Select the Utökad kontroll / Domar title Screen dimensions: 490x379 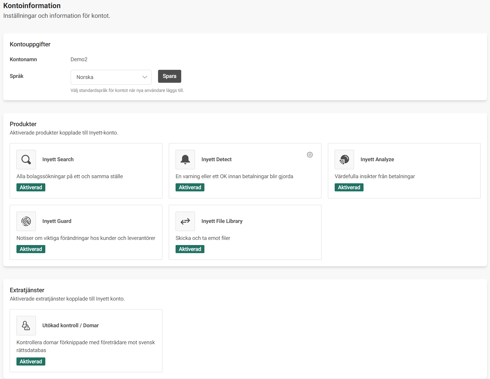point(70,325)
